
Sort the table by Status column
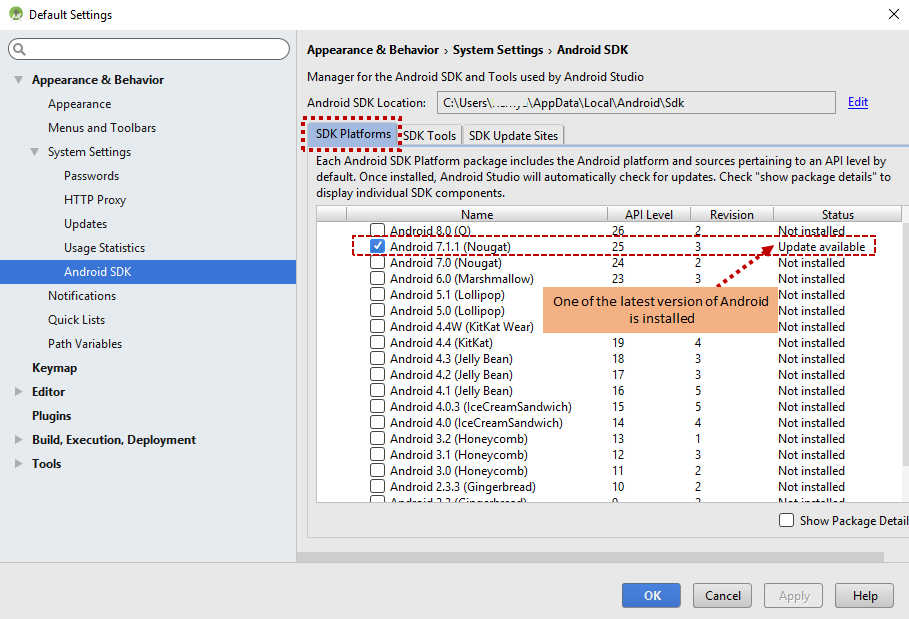click(x=838, y=214)
